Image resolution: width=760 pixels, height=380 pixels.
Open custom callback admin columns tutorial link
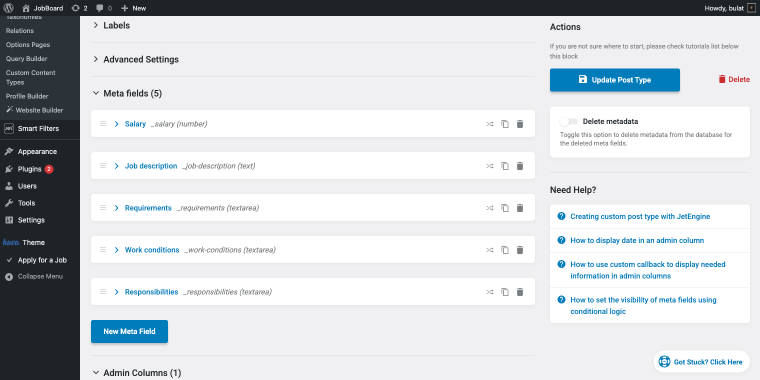coord(648,270)
